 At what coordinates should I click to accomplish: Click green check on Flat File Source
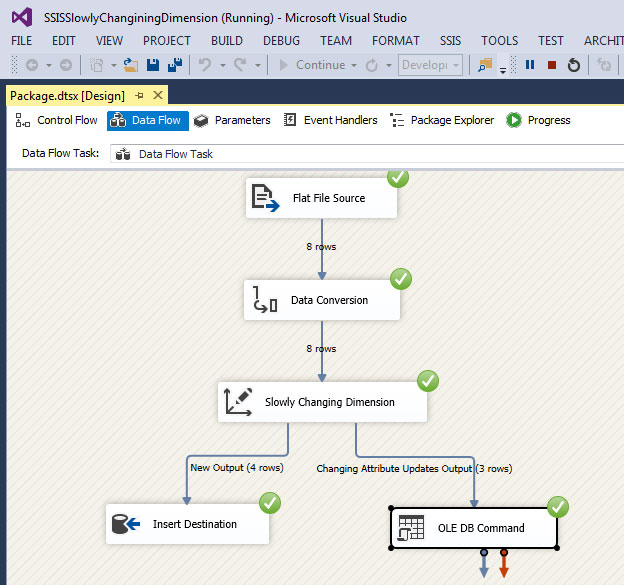398,177
